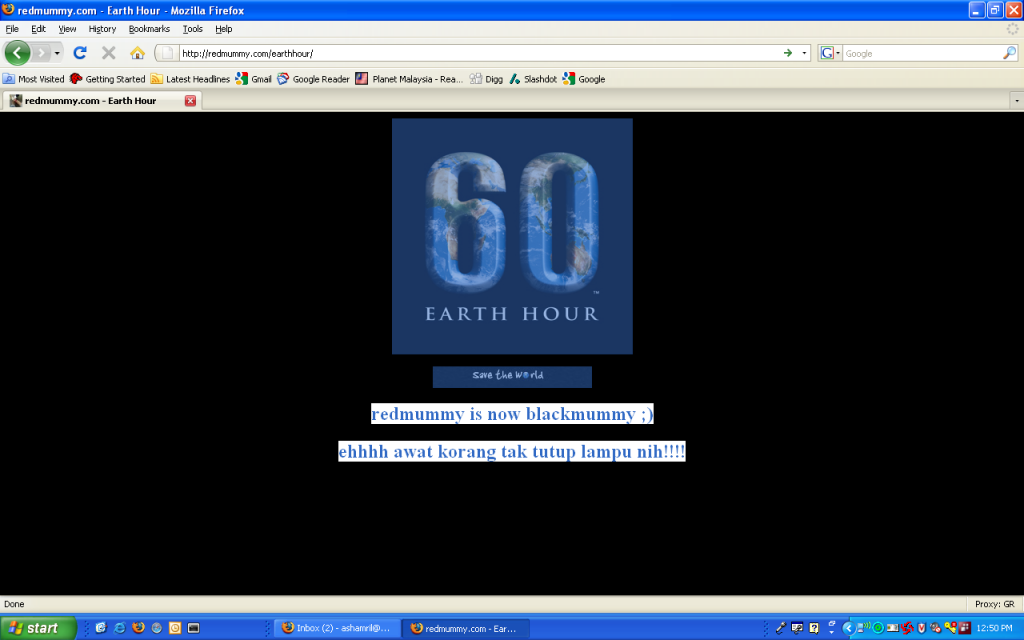Image resolution: width=1024 pixels, height=640 pixels.
Task: Select the redmummy.com - Earth Hour tab
Action: pyautogui.click(x=102, y=101)
